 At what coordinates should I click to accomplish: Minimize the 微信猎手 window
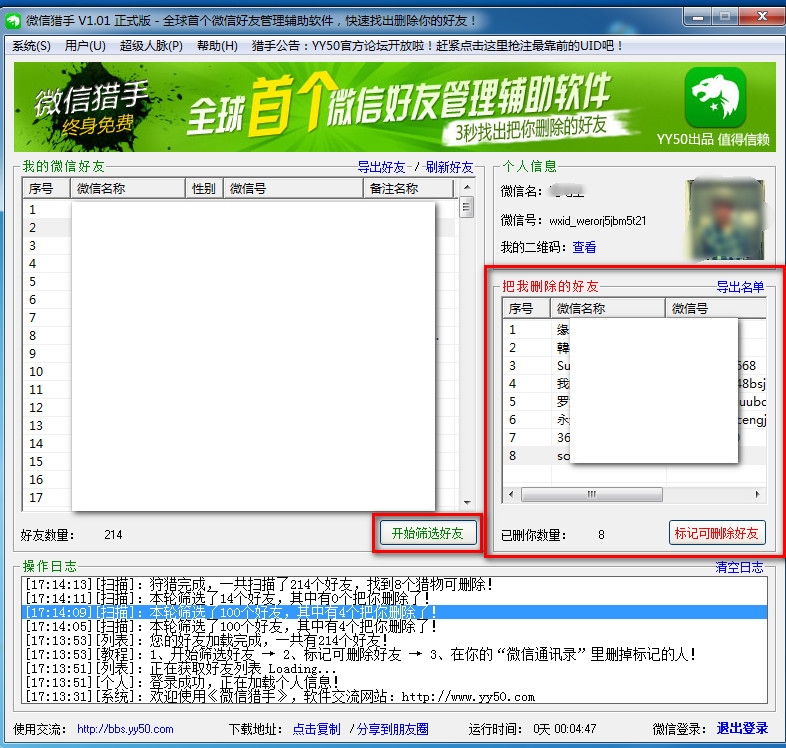[x=697, y=17]
